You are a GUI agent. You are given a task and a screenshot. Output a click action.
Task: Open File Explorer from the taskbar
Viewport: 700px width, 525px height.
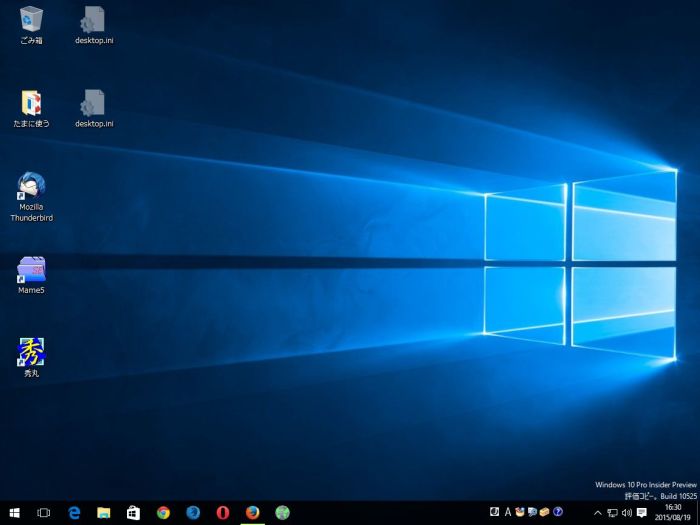pyautogui.click(x=103, y=512)
